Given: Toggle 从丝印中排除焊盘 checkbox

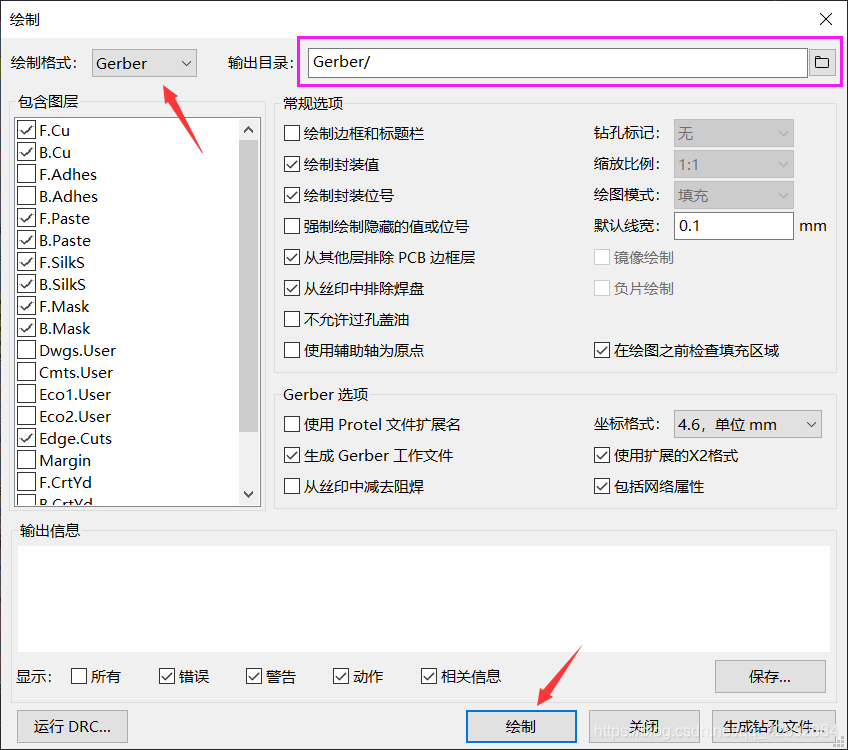Looking at the screenshot, I should (x=292, y=288).
